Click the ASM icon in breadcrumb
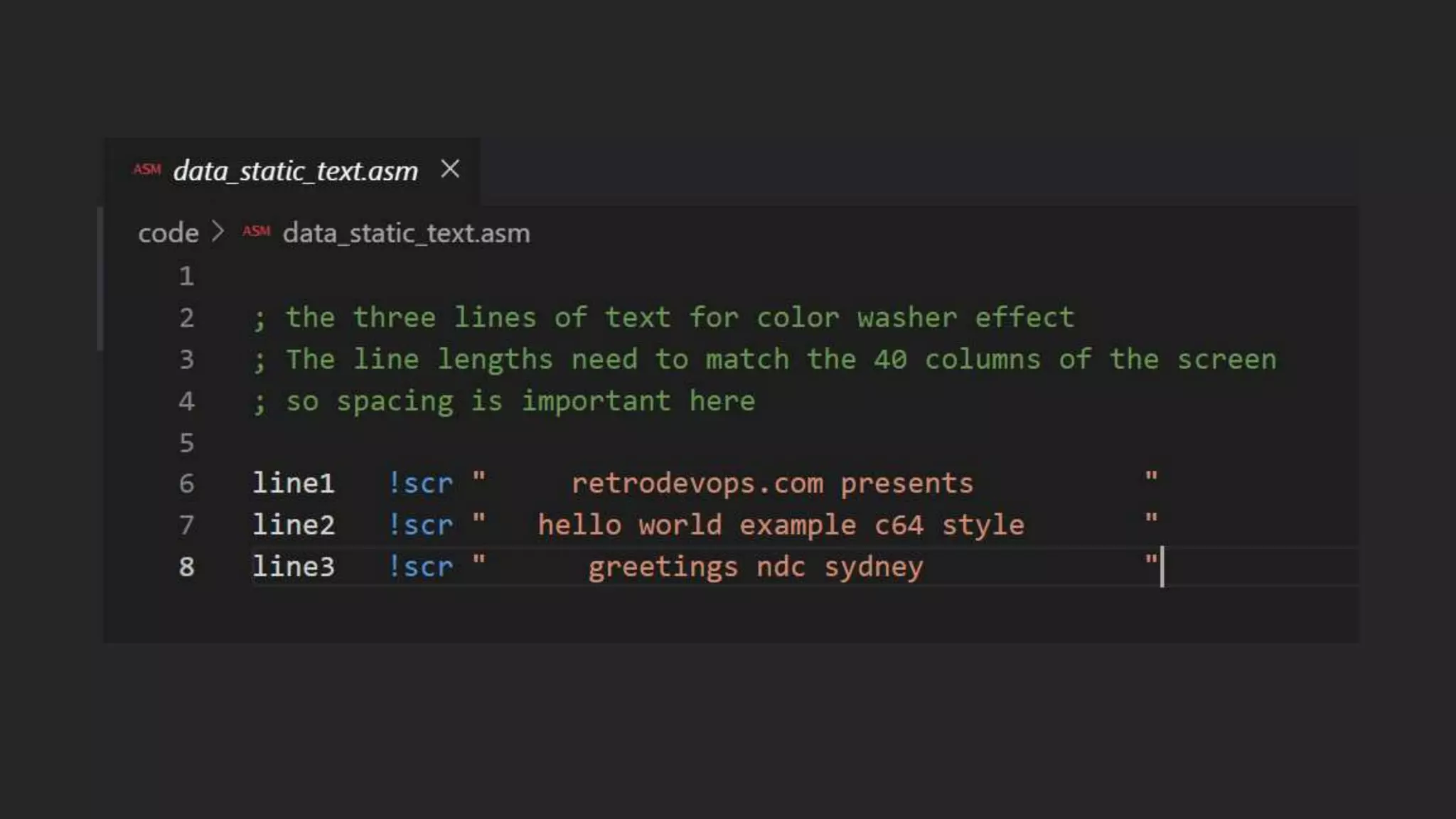The image size is (1456, 819). pyautogui.click(x=256, y=231)
